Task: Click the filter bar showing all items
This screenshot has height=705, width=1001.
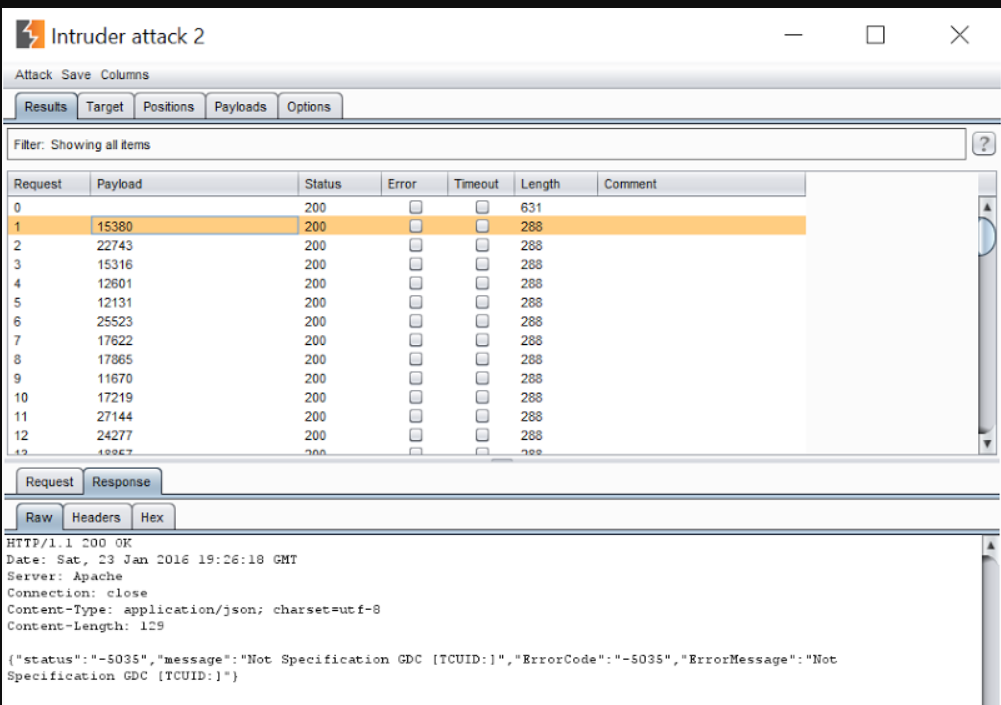Action: [x=486, y=144]
